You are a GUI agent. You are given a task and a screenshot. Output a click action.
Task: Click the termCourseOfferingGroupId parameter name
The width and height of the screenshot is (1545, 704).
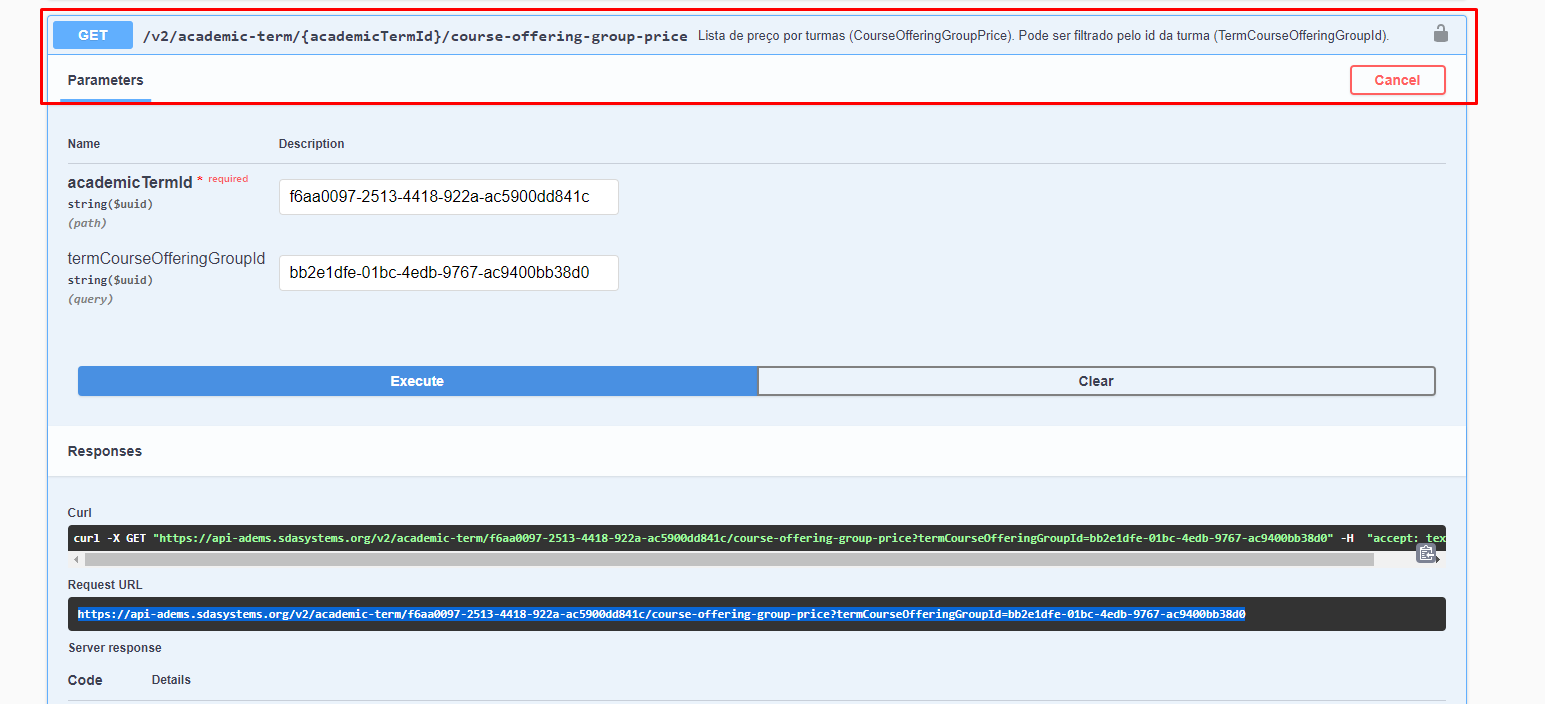[x=166, y=258]
